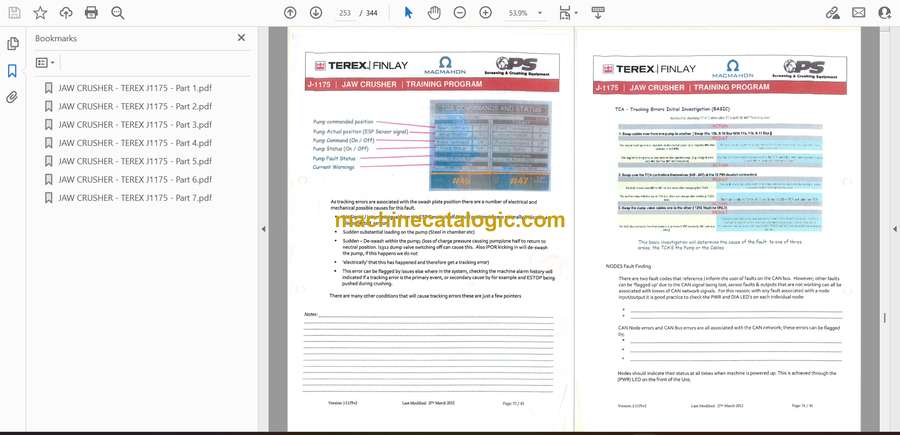Collapse the left navigation pane arrow

click(263, 229)
